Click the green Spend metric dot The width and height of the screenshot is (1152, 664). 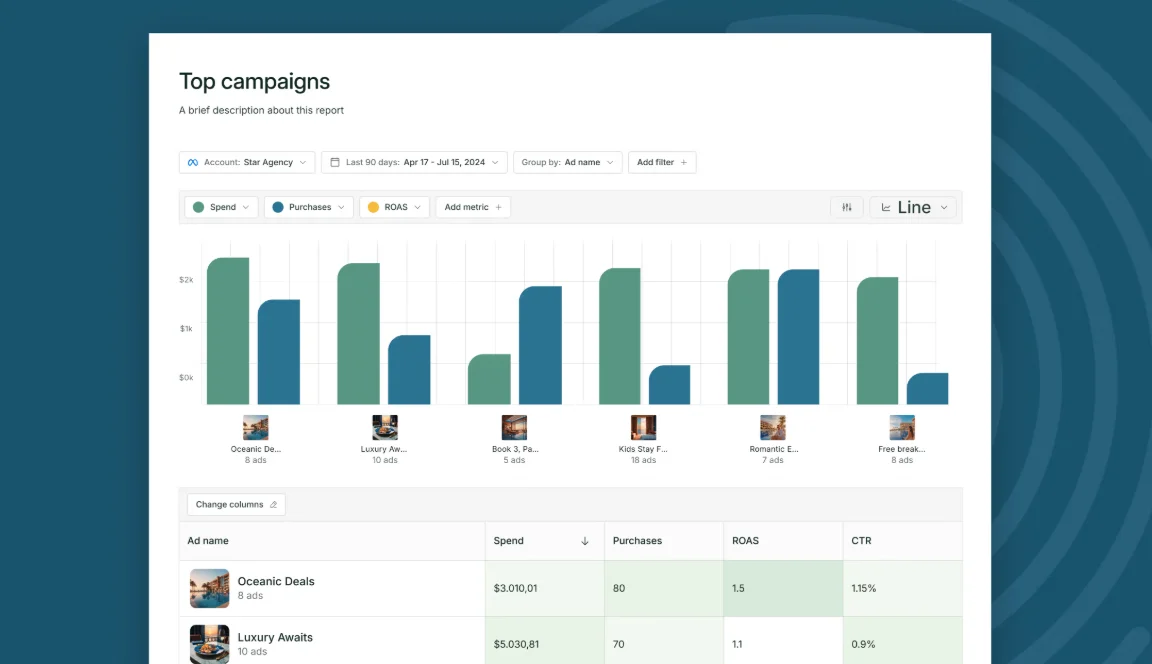pyautogui.click(x=199, y=206)
